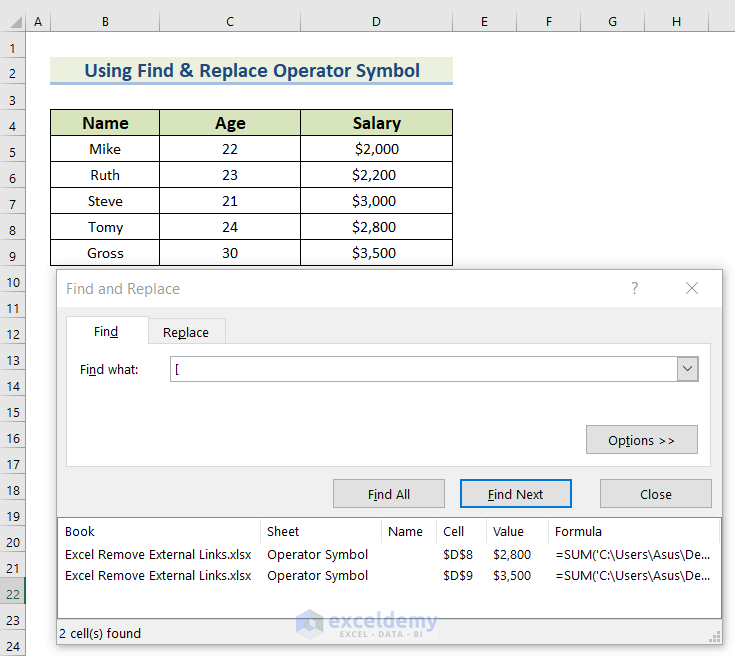735x656 pixels.
Task: Select column D header
Action: [x=376, y=22]
